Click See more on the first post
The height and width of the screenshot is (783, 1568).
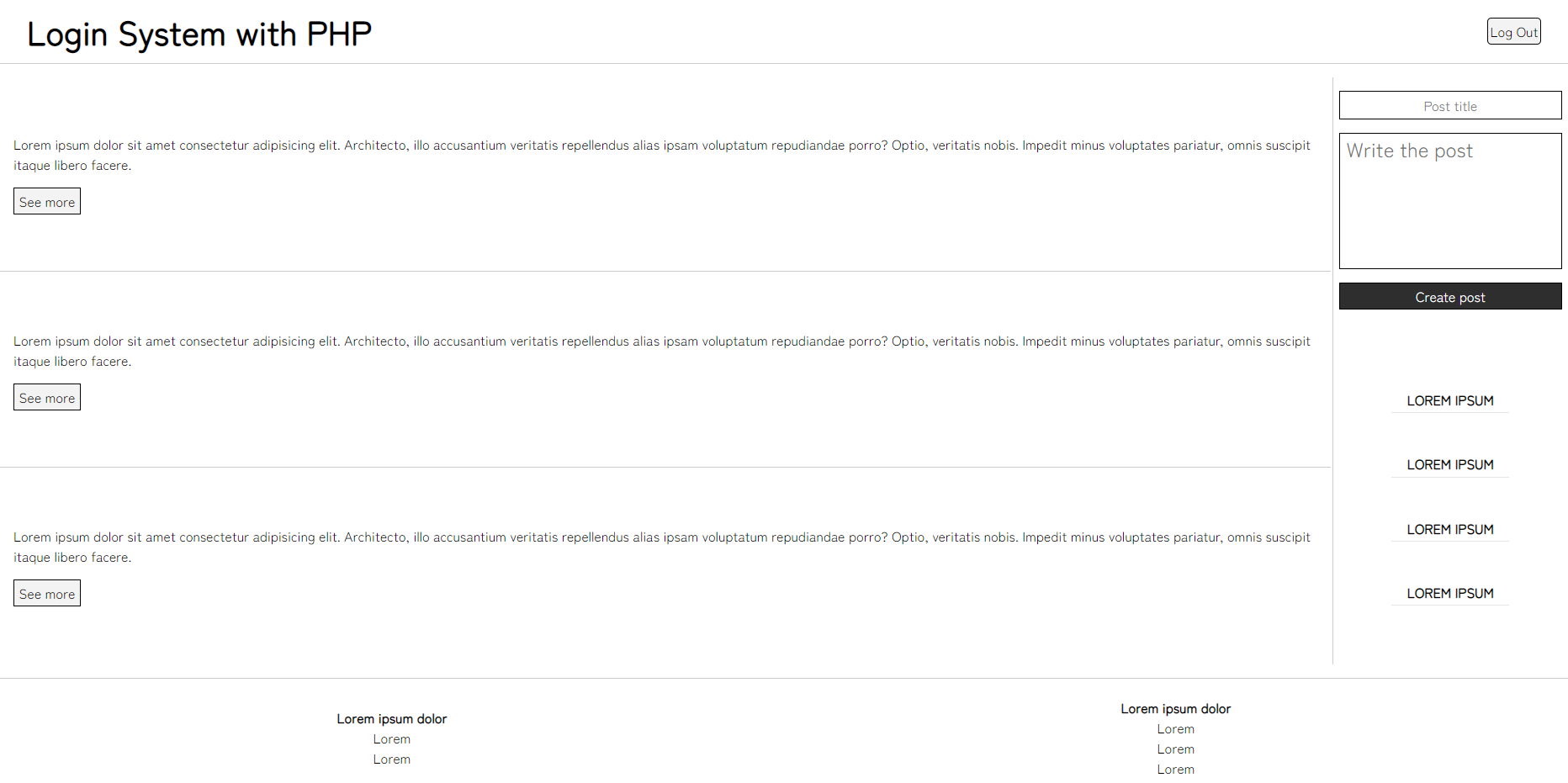pos(47,202)
